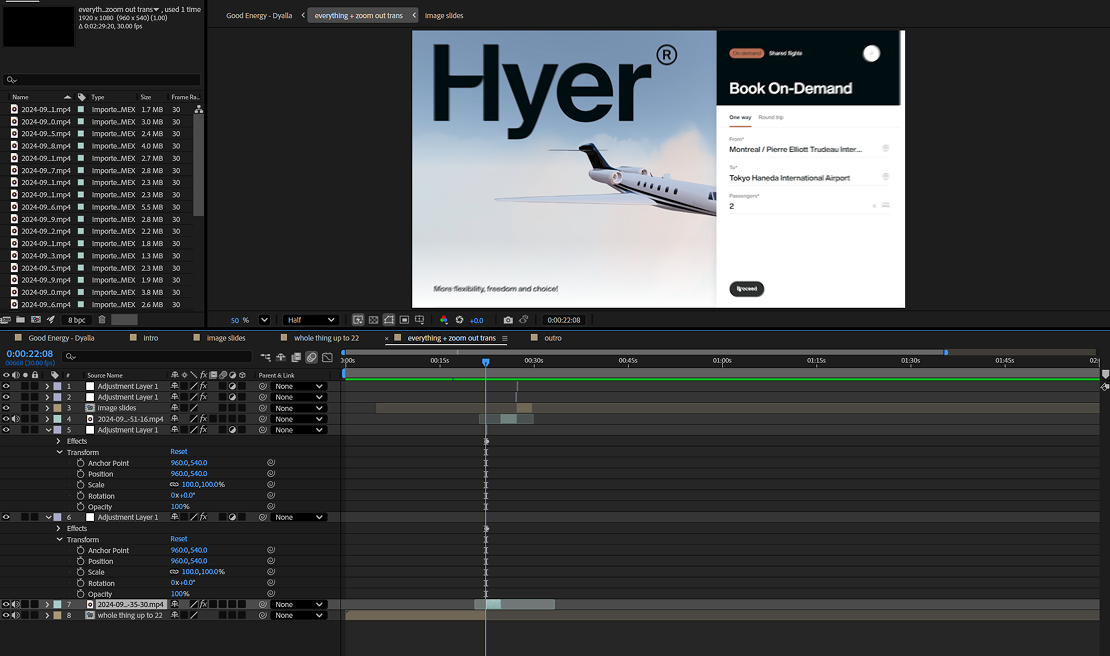
Task: Toggle the transparency grid button in viewer
Action: (373, 320)
